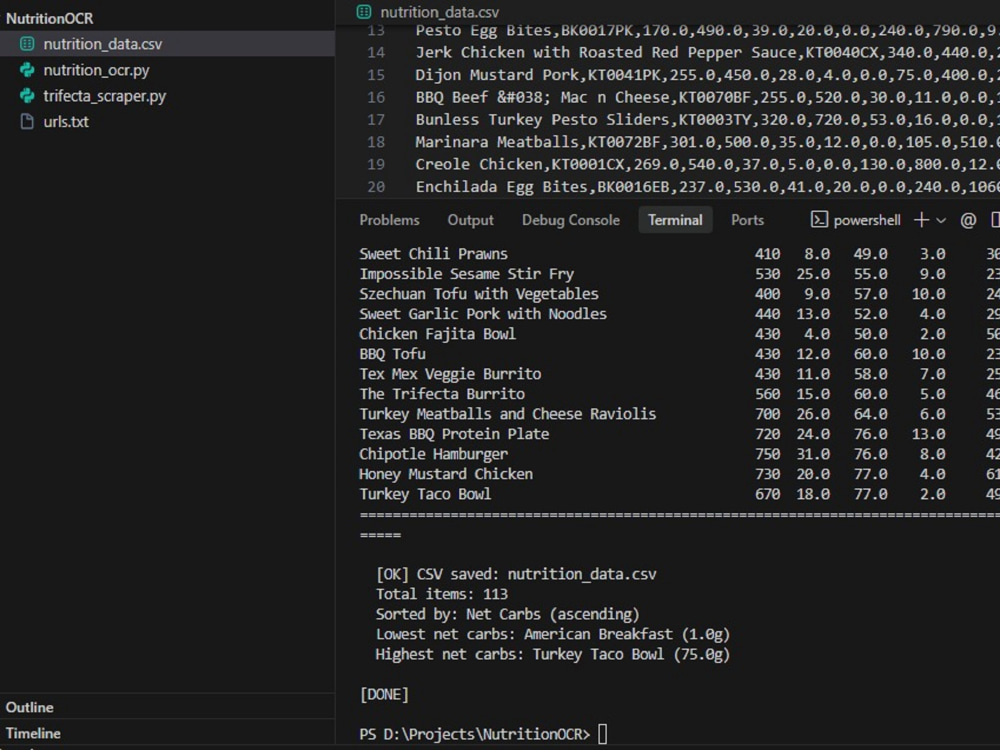Switch to the Output panel tab
The image size is (1000, 750).
(x=471, y=220)
